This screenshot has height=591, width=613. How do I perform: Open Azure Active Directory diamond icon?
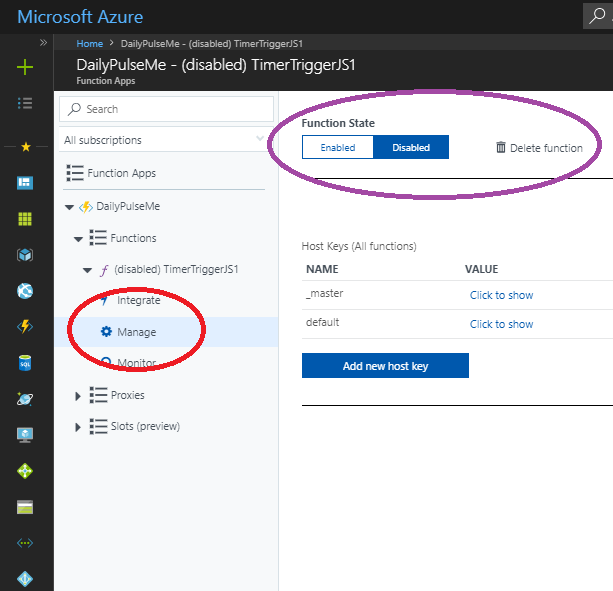(x=25, y=579)
